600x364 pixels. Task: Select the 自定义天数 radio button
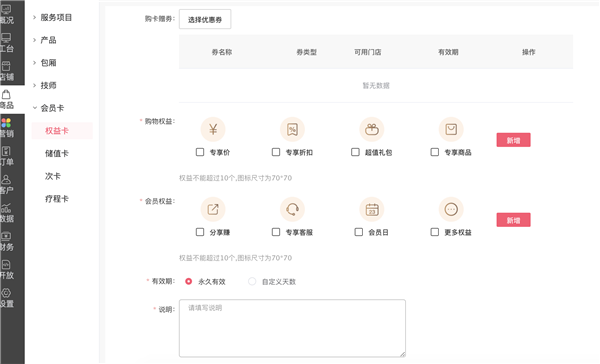pos(252,281)
